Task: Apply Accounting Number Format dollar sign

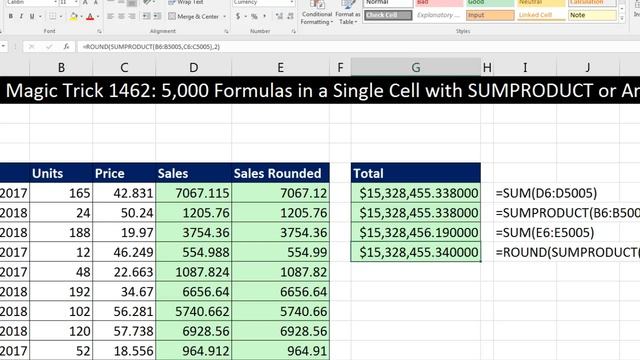Action: click(238, 16)
